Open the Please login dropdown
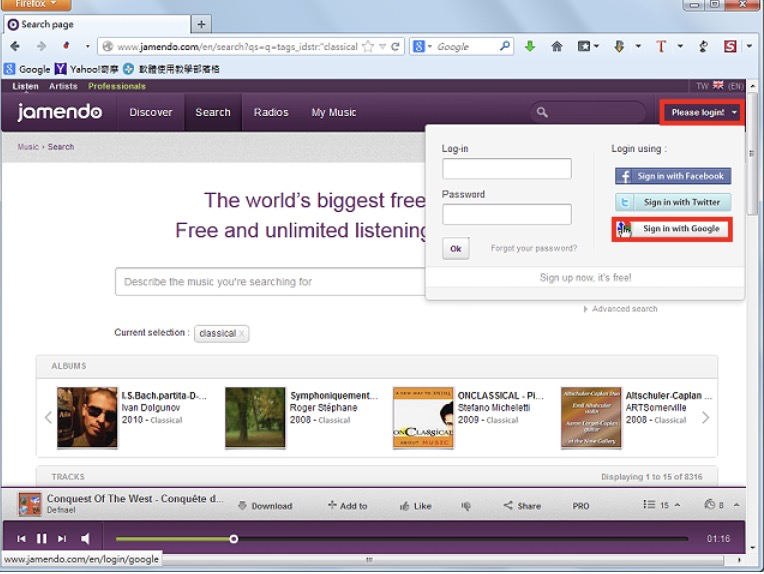764x574 pixels. (702, 113)
